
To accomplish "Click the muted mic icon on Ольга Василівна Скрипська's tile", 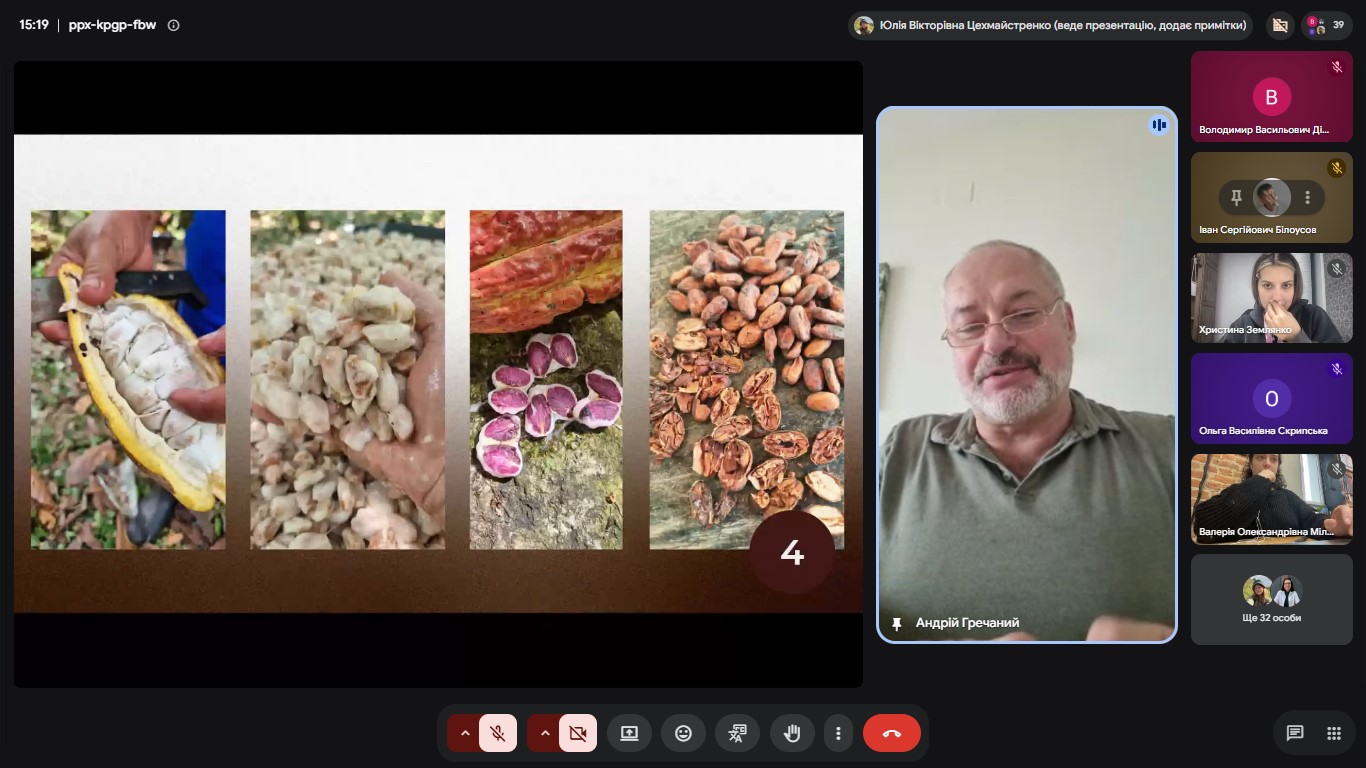I will click(1337, 369).
